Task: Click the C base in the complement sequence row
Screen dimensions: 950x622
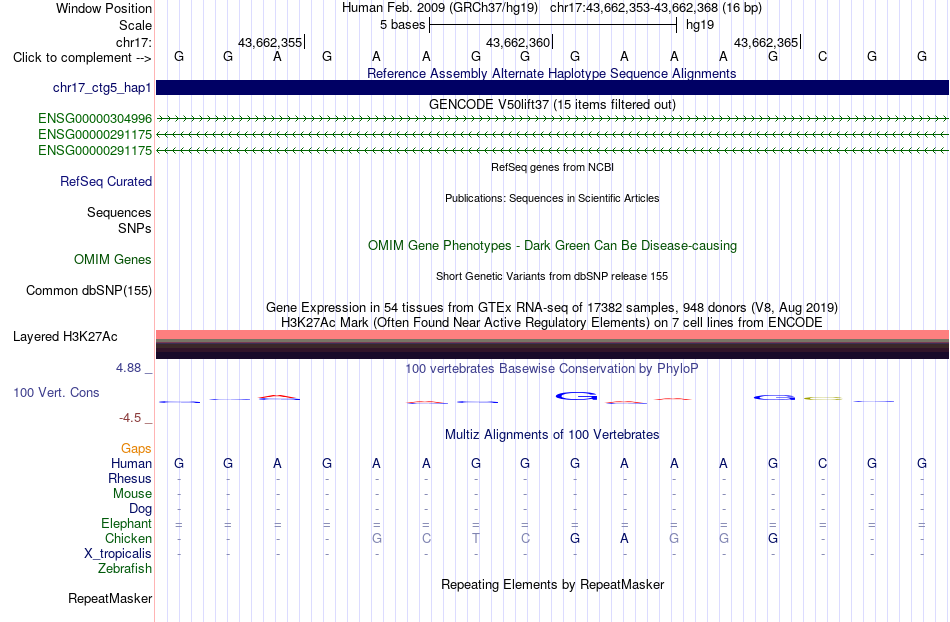Action: [822, 56]
